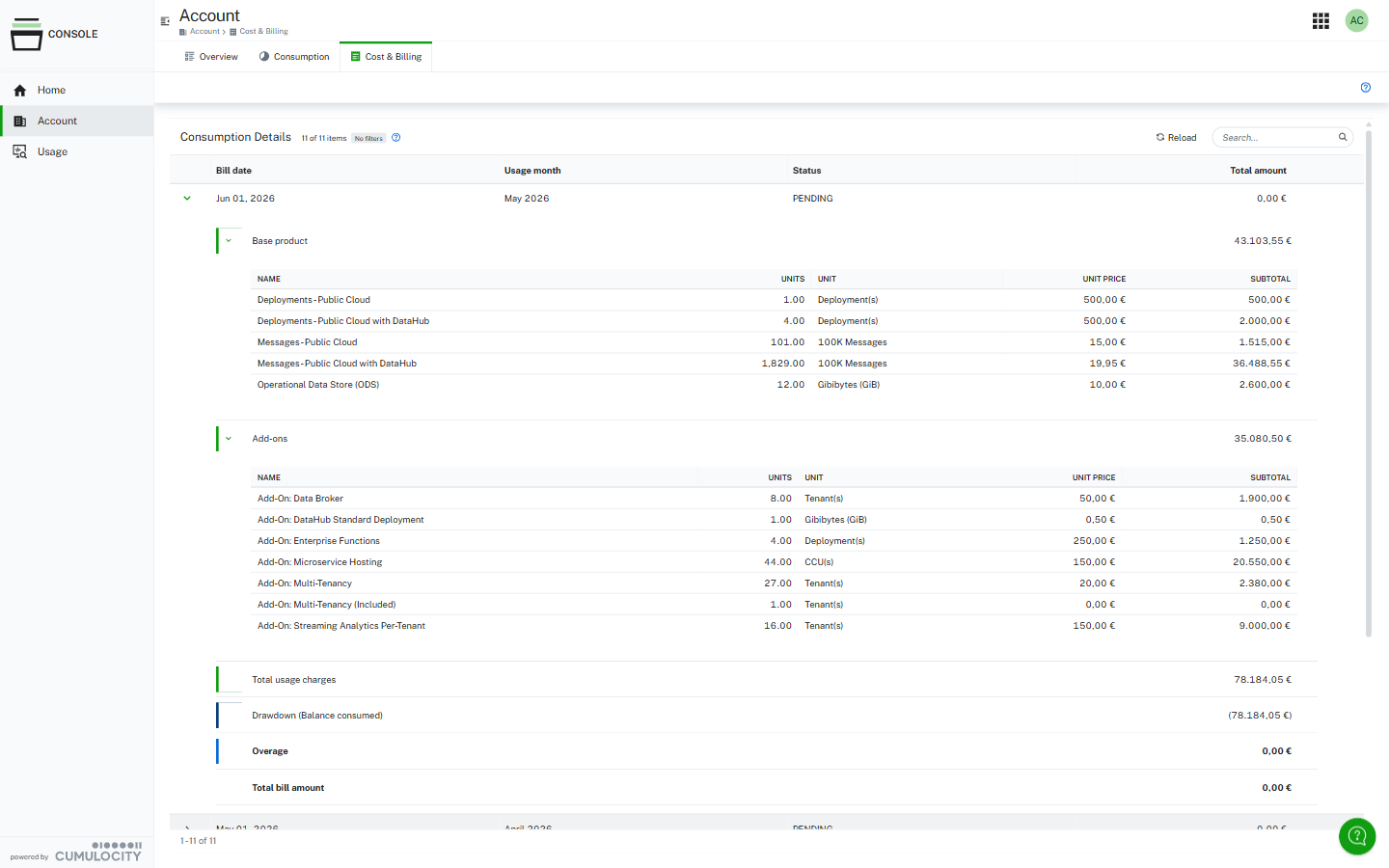Open the green floating help button
Screen dimensions: 1389x868
(1356, 836)
